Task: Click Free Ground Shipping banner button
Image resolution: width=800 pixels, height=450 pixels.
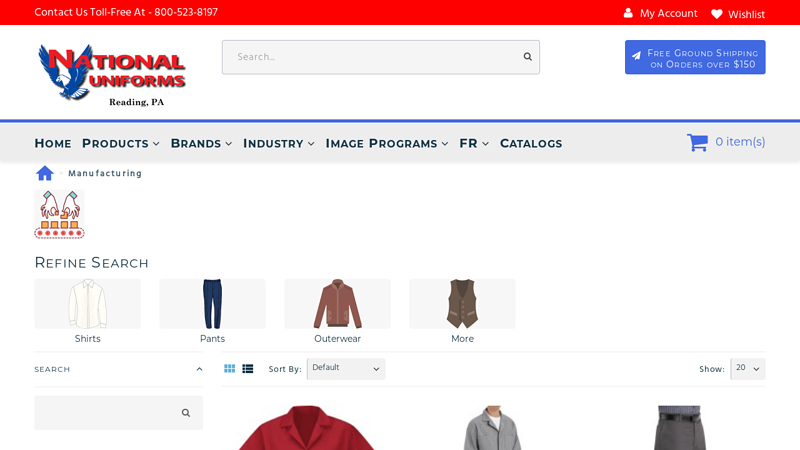Action: tap(695, 57)
